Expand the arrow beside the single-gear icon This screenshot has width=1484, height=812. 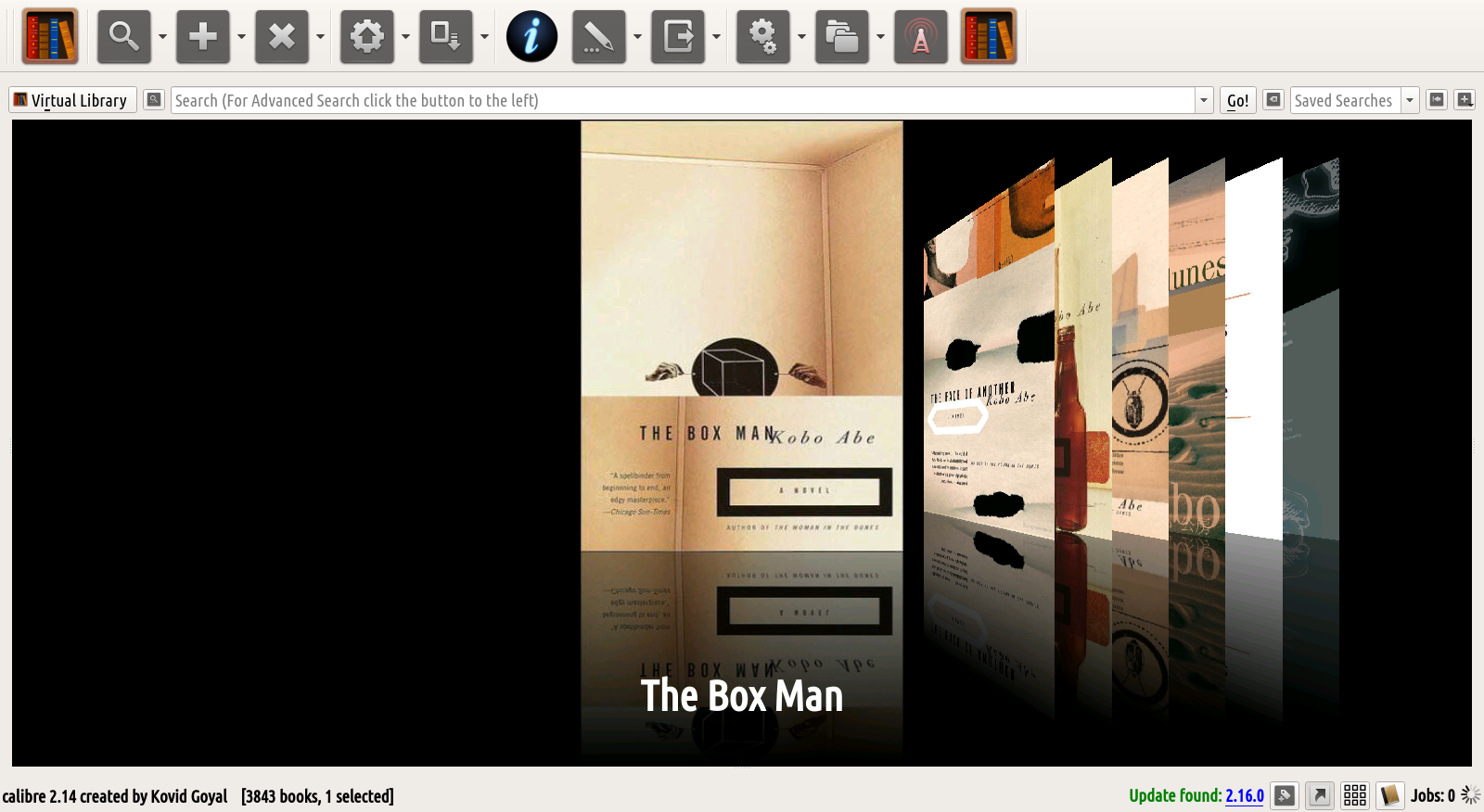click(x=405, y=37)
